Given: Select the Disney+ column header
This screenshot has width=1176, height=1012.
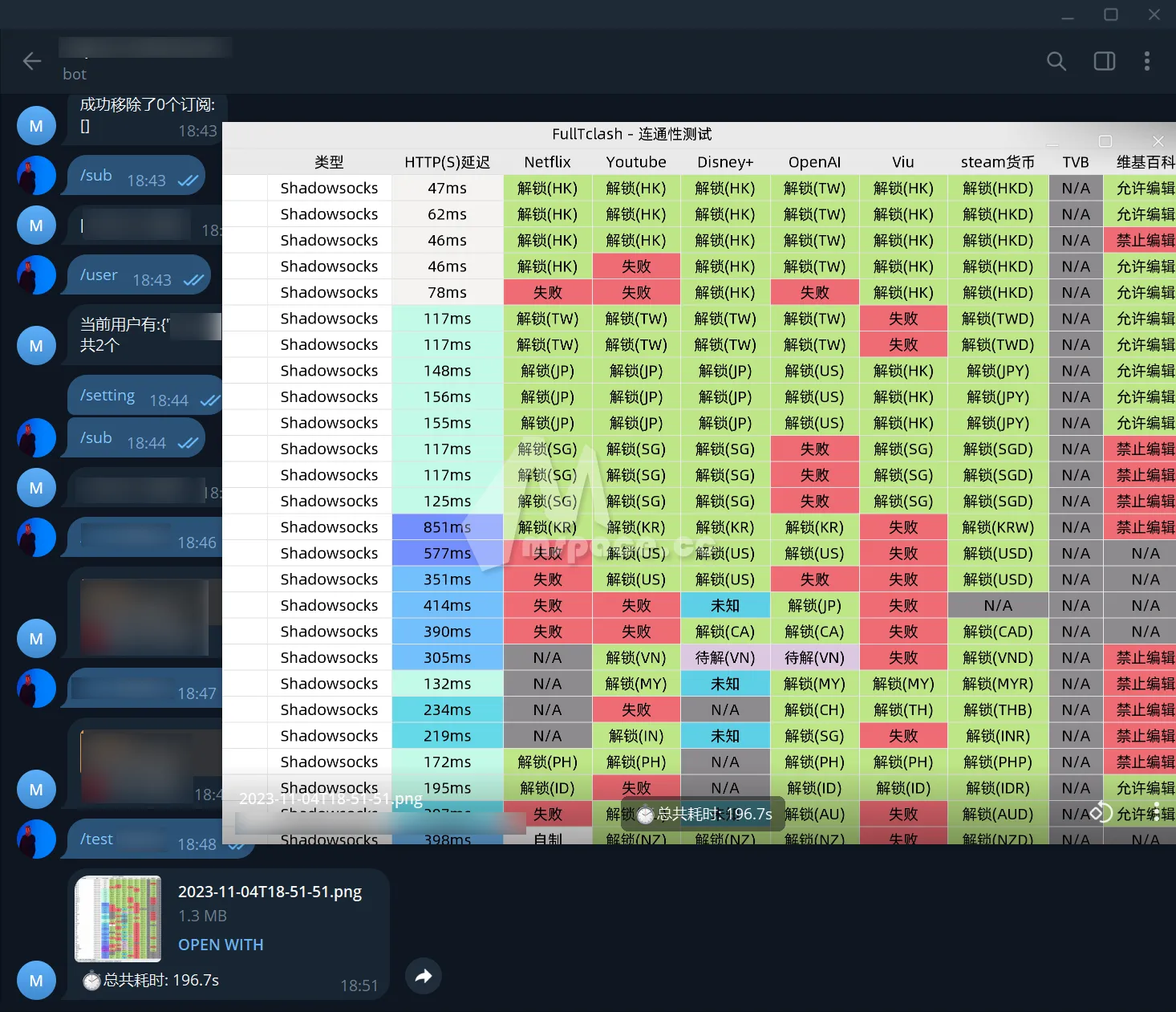Looking at the screenshot, I should pyautogui.click(x=725, y=162).
